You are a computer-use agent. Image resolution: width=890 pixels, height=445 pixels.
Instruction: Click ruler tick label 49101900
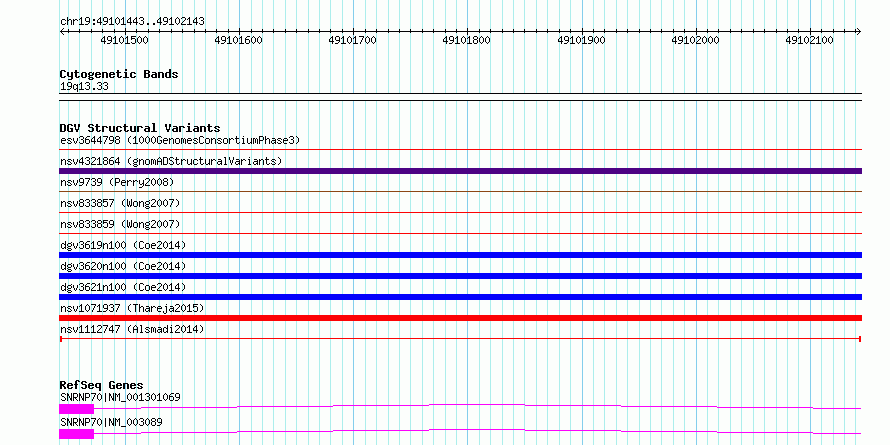click(x=581, y=40)
